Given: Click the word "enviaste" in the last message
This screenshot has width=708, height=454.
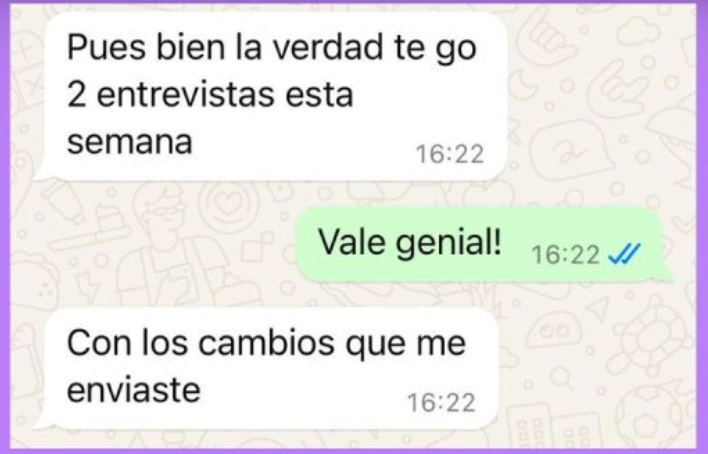Looking at the screenshot, I should [134, 390].
